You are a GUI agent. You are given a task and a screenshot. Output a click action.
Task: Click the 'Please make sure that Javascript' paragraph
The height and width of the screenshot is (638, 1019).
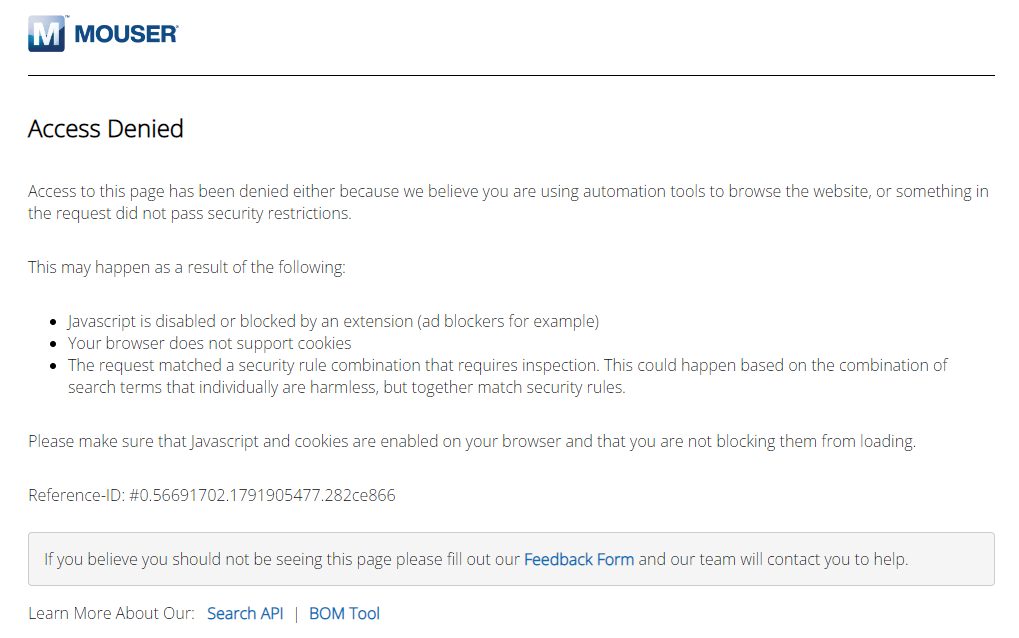click(472, 441)
